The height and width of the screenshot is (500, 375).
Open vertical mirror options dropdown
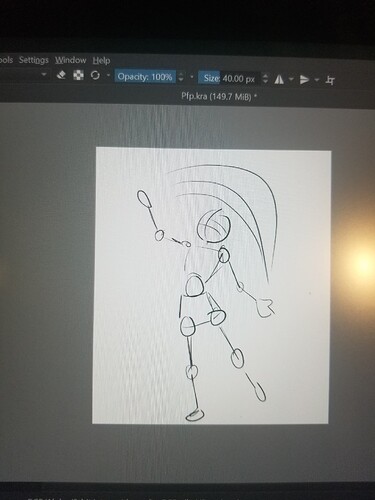[317, 80]
